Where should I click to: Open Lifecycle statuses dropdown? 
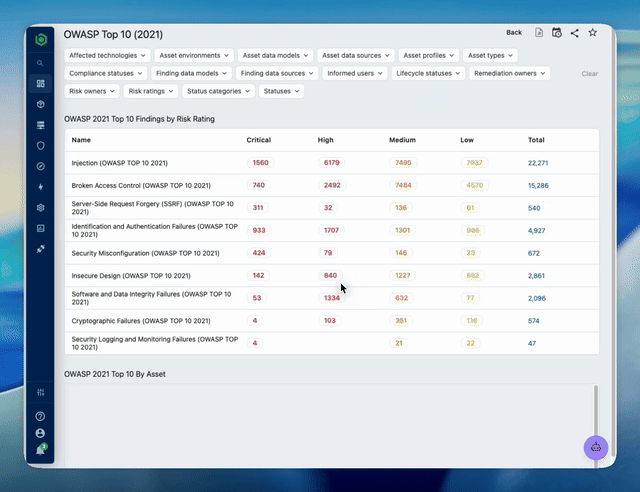point(428,73)
